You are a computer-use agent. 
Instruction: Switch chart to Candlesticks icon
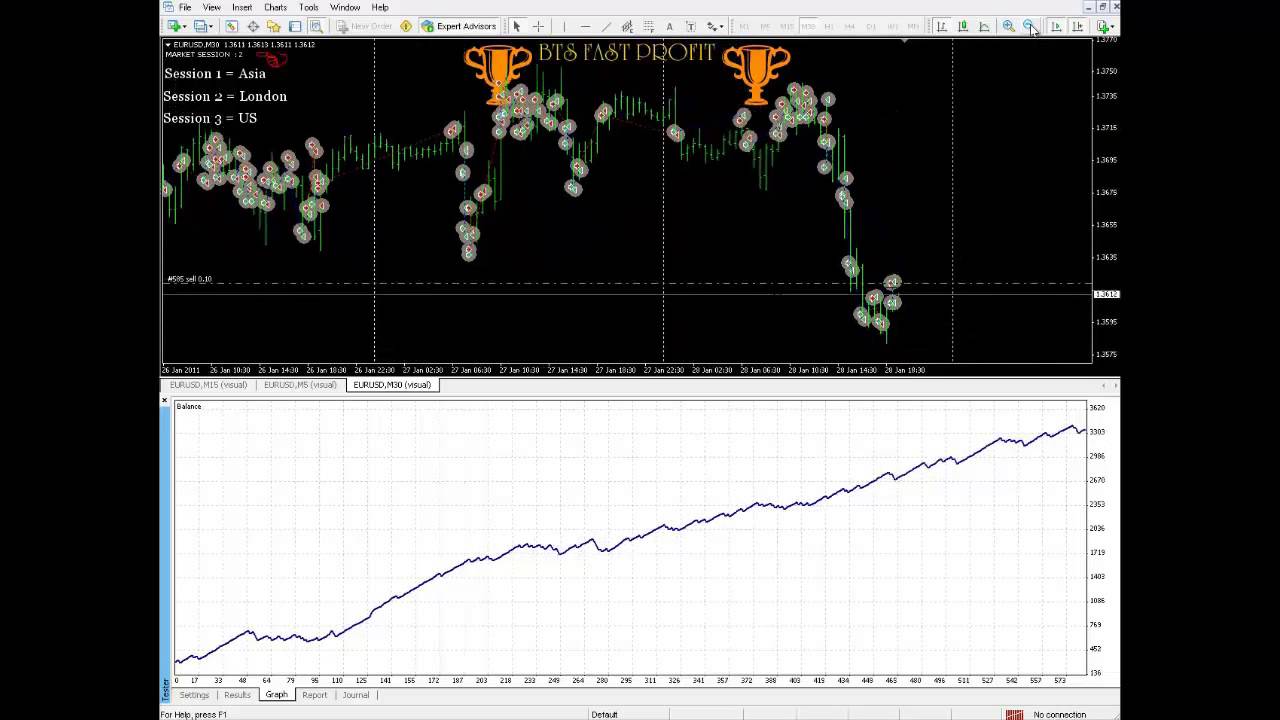(x=963, y=26)
